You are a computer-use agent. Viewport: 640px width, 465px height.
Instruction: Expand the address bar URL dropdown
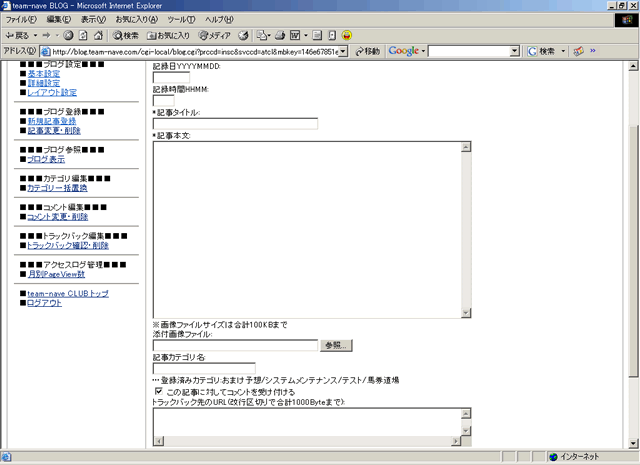[343, 51]
